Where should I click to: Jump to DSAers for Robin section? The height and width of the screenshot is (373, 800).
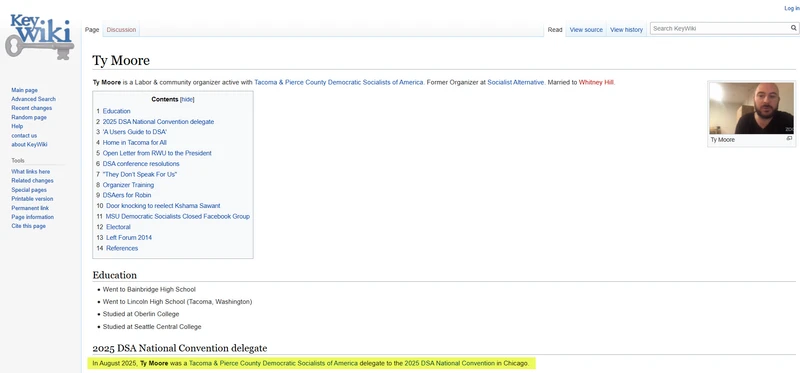[x=127, y=195]
